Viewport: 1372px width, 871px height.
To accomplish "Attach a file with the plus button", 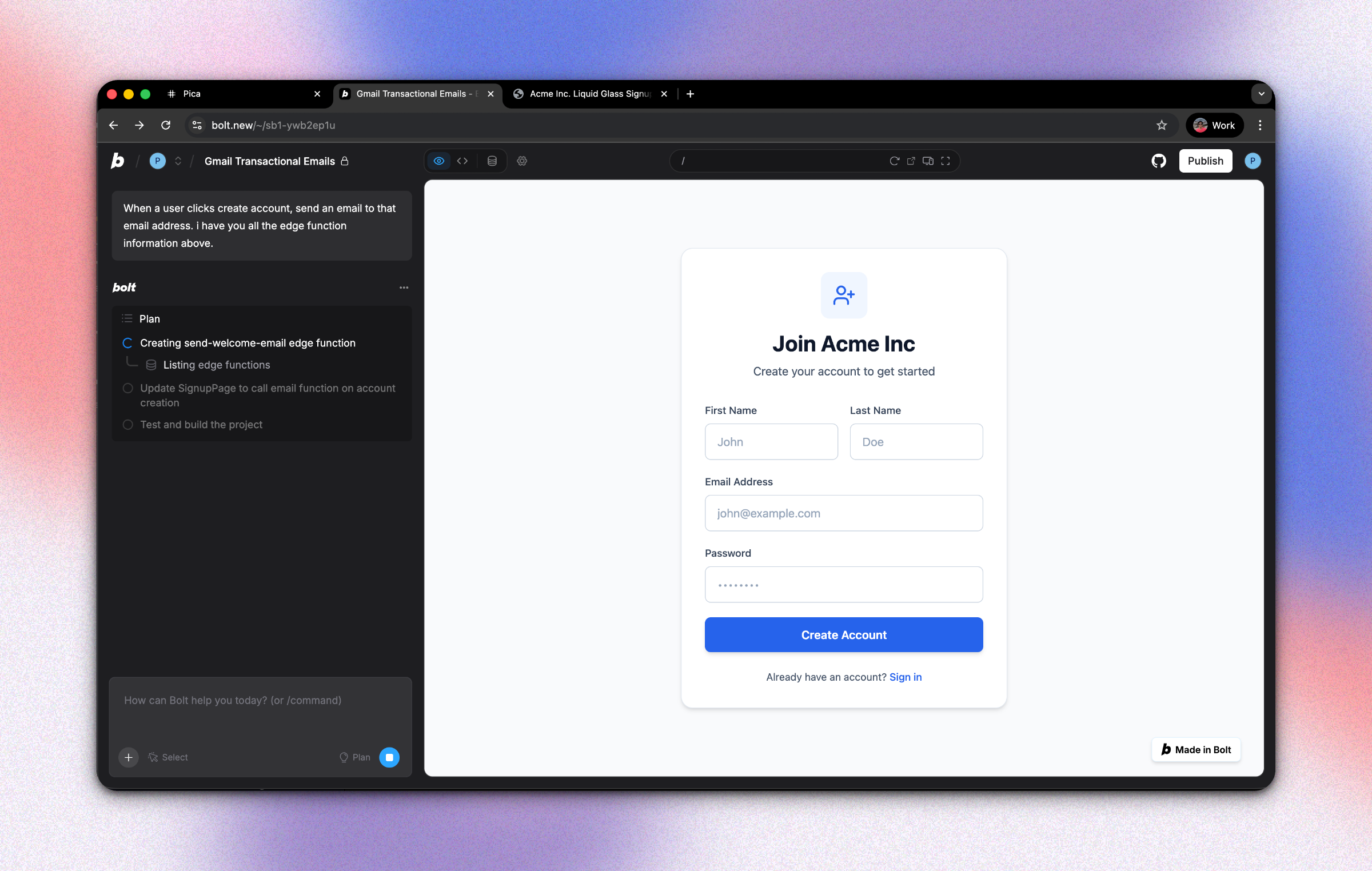I will point(128,757).
